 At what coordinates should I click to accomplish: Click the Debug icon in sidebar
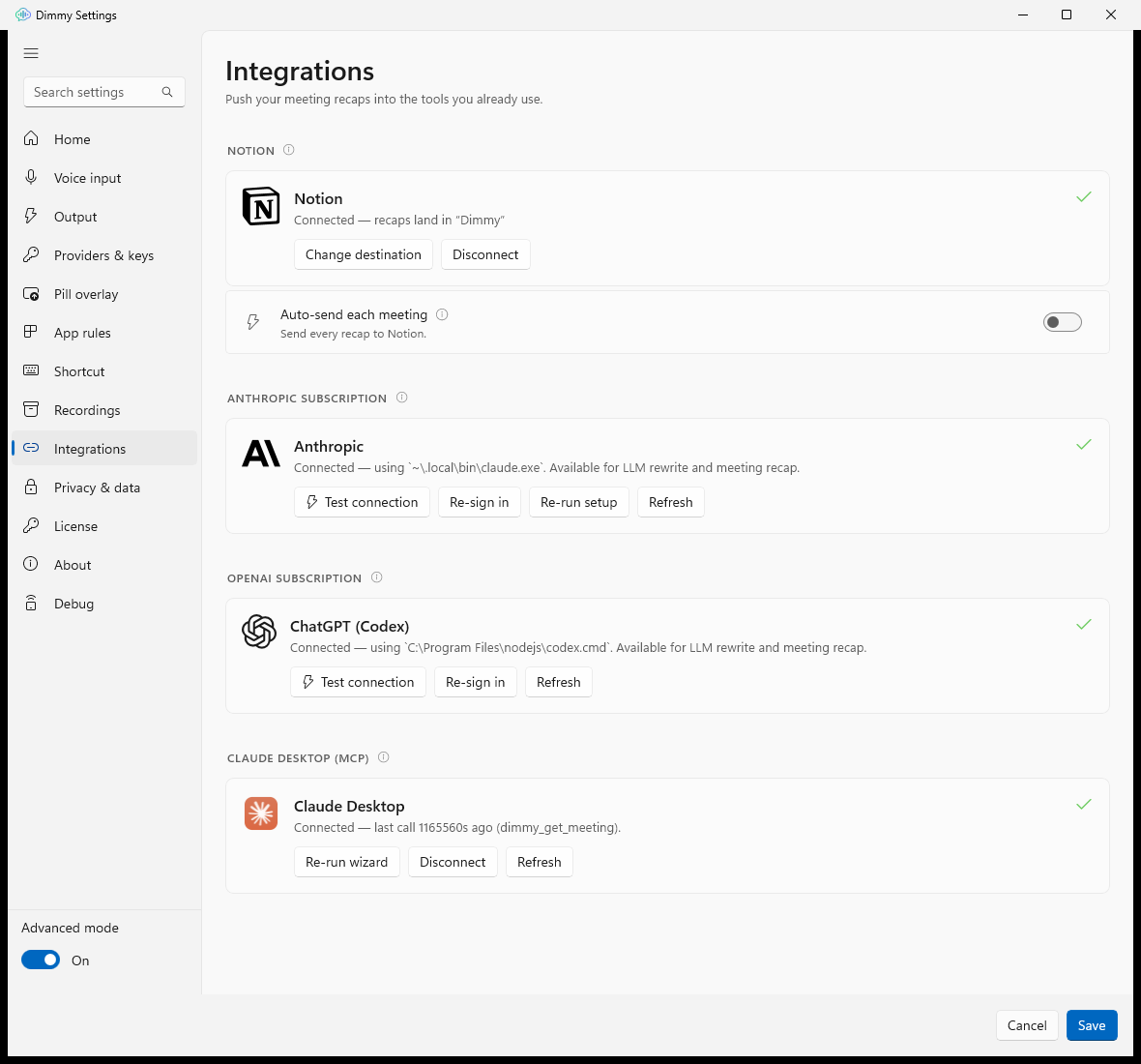click(x=31, y=603)
